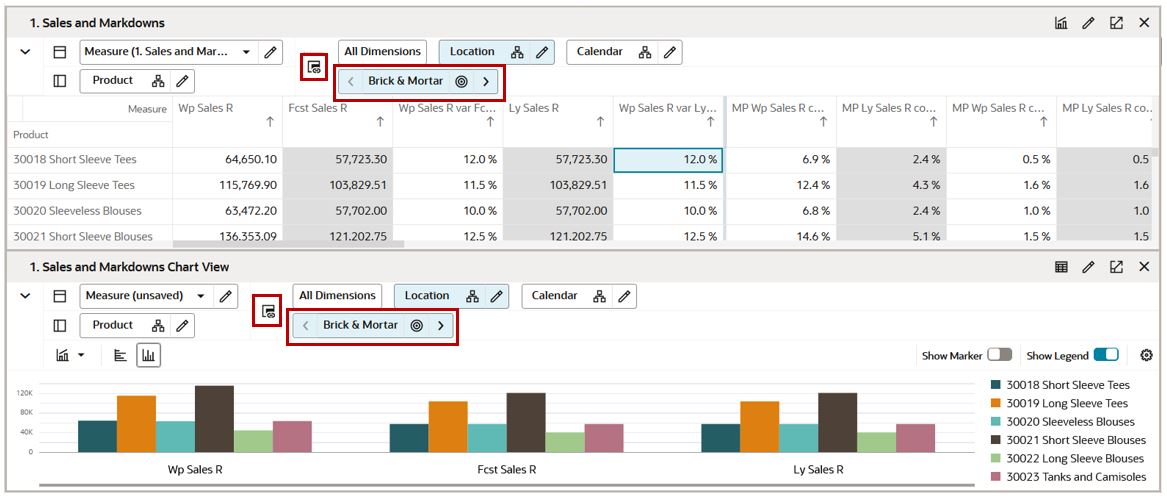
Task: Open chart settings gear icon
Action: click(1147, 356)
